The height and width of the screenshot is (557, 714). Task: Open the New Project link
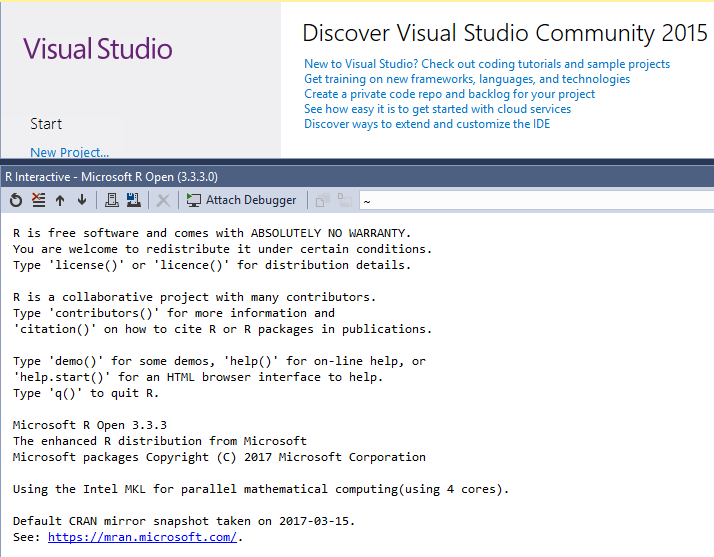pos(70,152)
